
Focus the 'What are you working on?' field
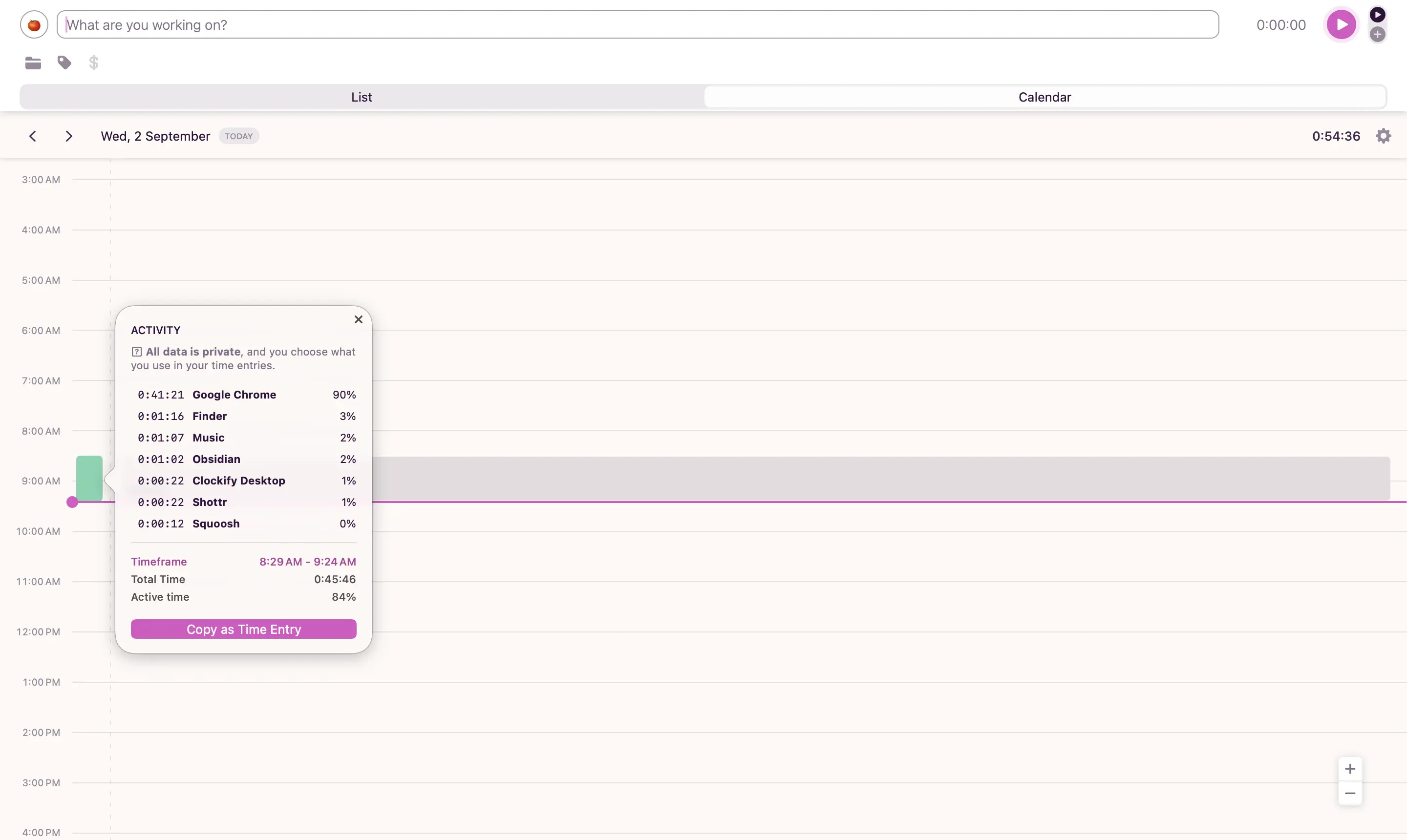pyautogui.click(x=638, y=25)
